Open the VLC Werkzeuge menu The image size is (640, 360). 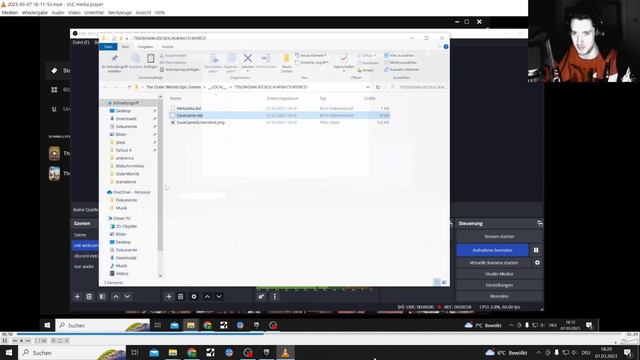[x=120, y=13]
